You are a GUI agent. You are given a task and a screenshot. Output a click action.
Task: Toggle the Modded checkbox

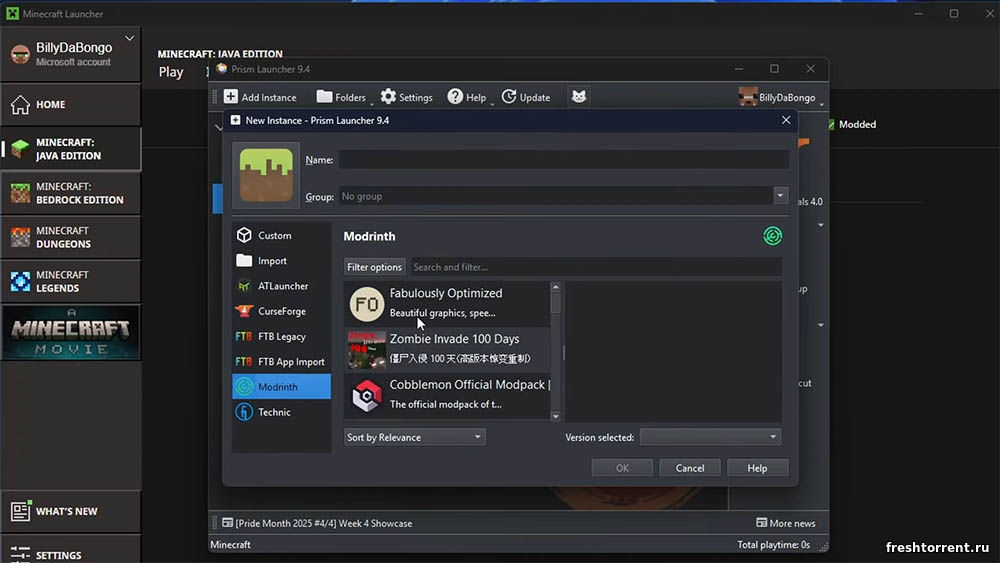pos(830,125)
